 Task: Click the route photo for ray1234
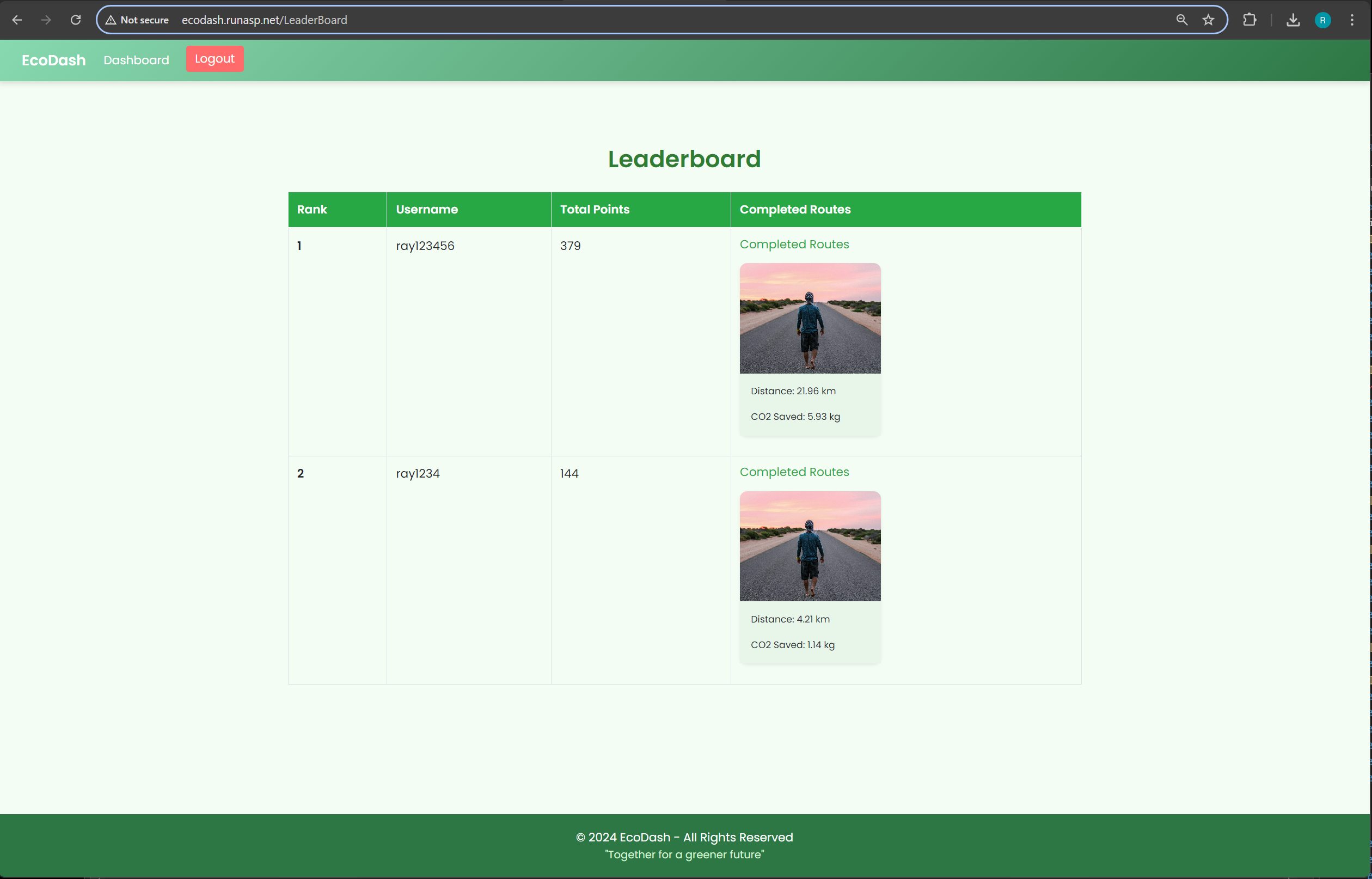810,546
